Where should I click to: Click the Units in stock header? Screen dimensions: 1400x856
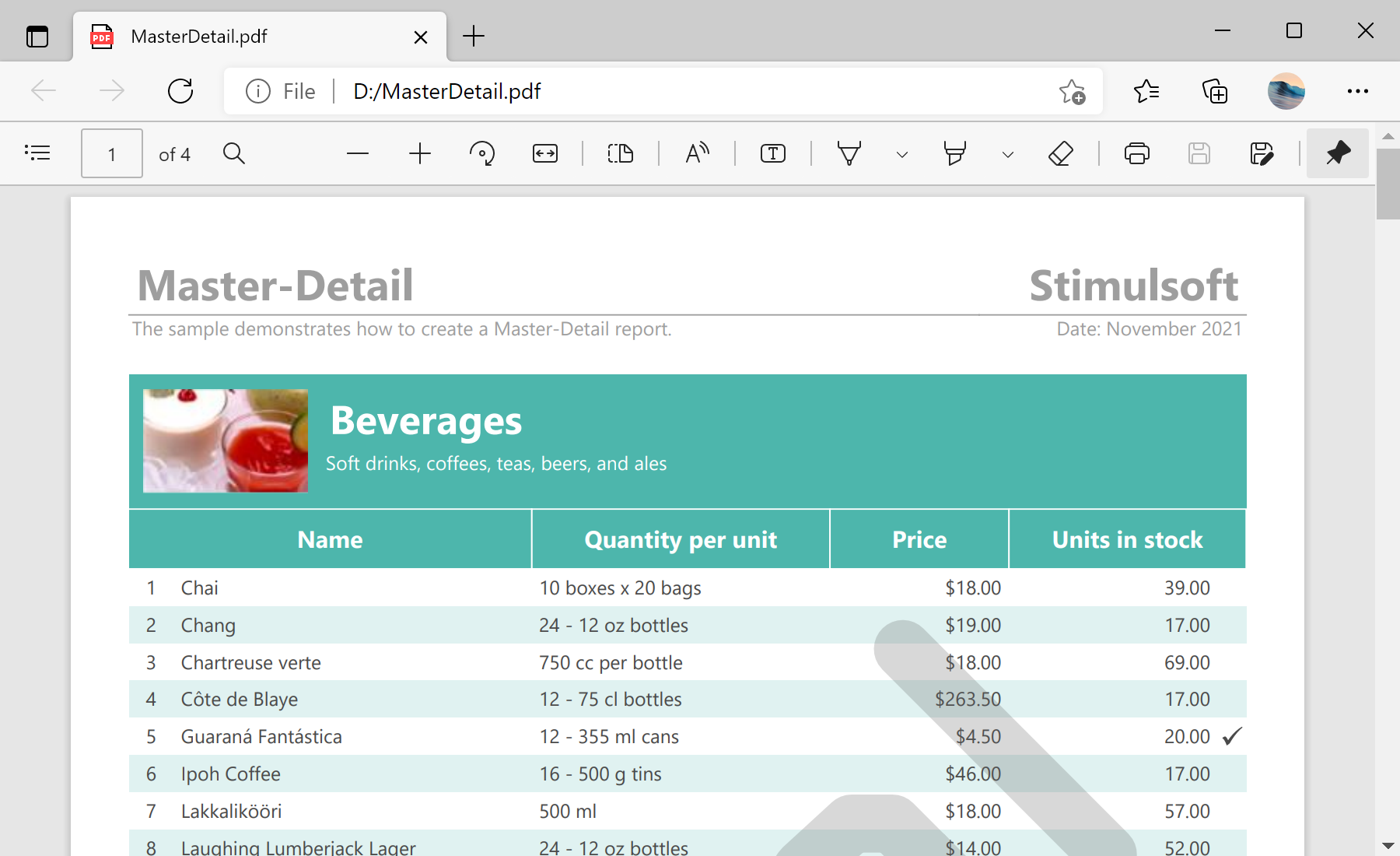pos(1127,539)
